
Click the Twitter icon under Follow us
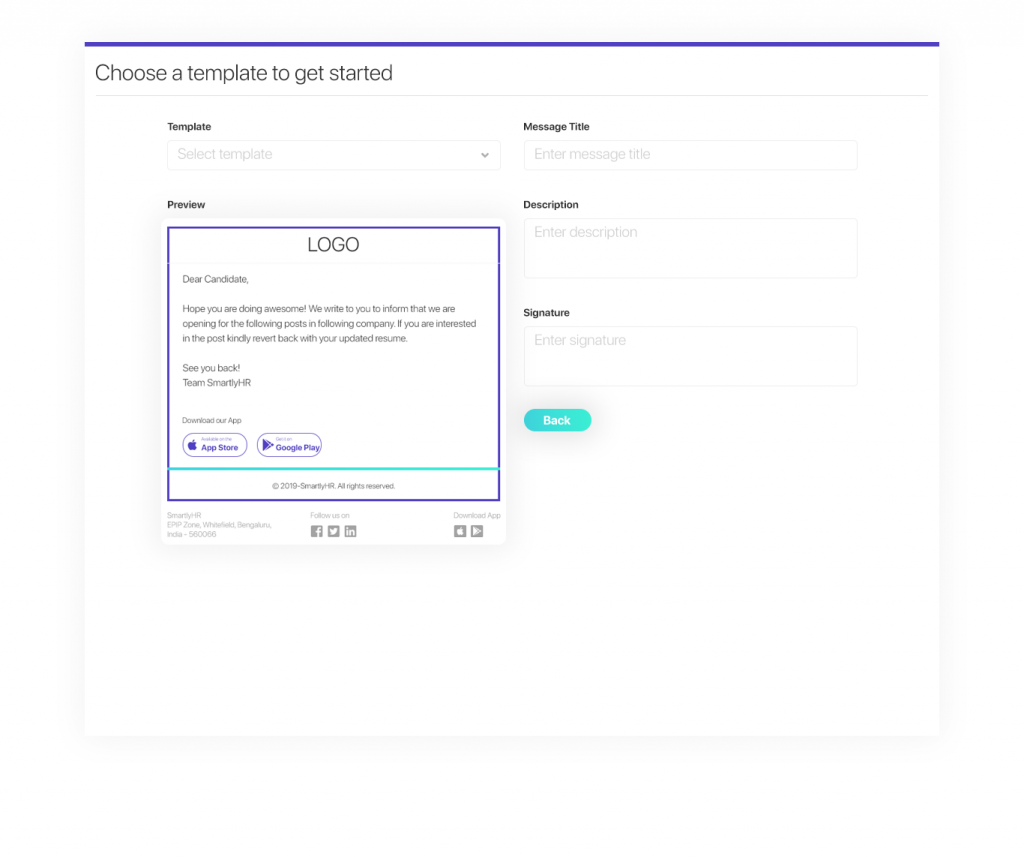coord(334,531)
